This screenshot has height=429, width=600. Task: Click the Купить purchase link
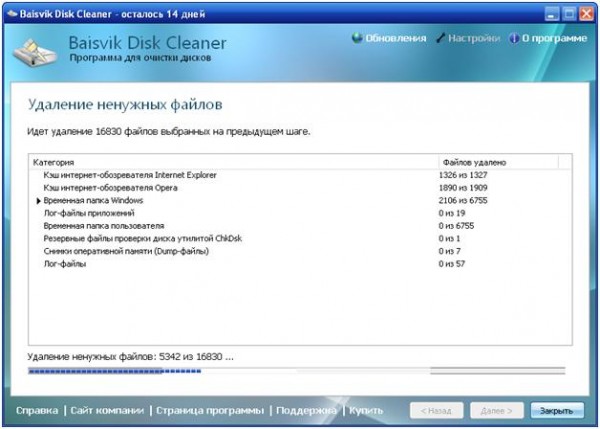[366, 410]
